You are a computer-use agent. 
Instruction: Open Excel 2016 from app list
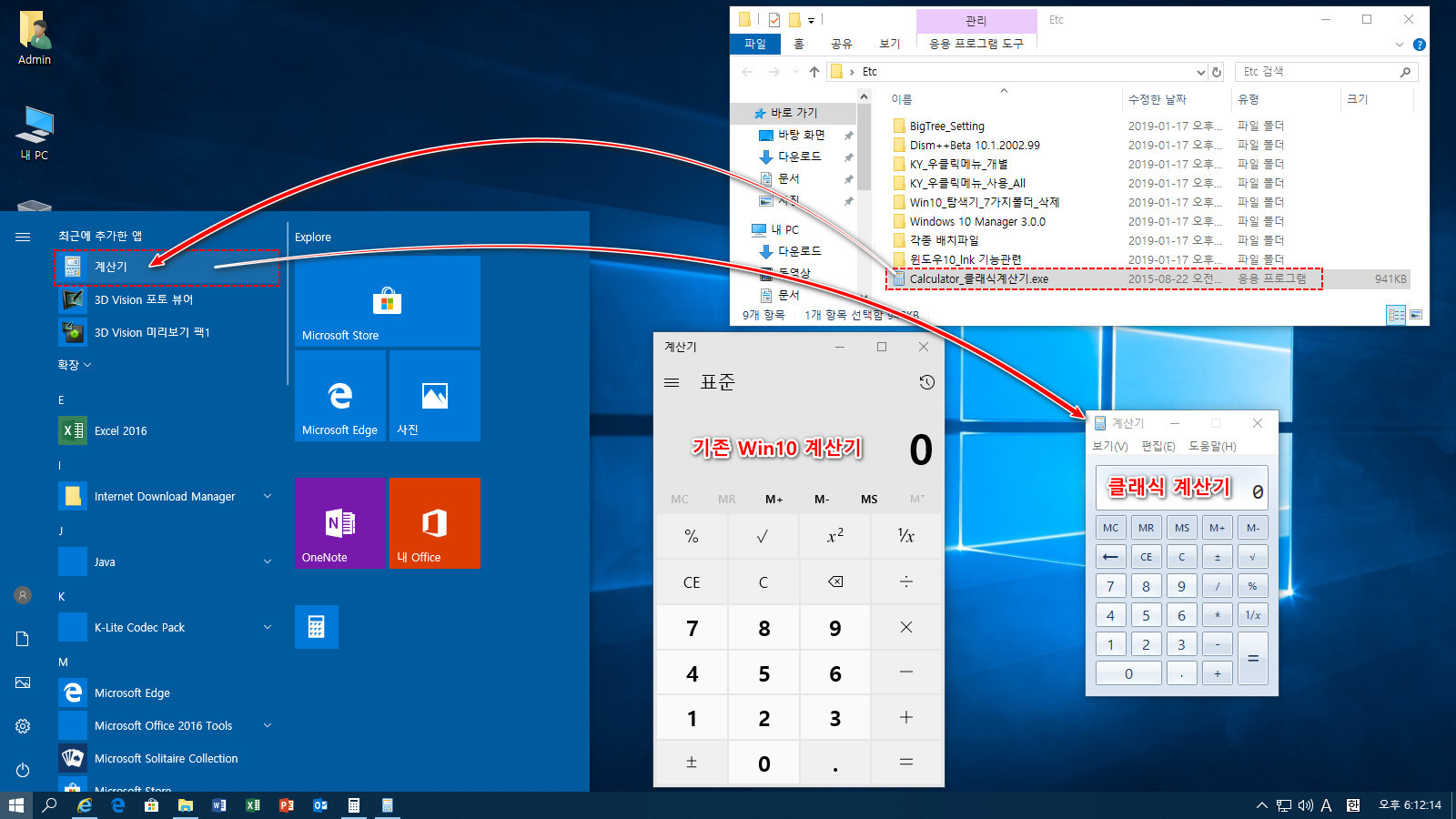pos(167,430)
